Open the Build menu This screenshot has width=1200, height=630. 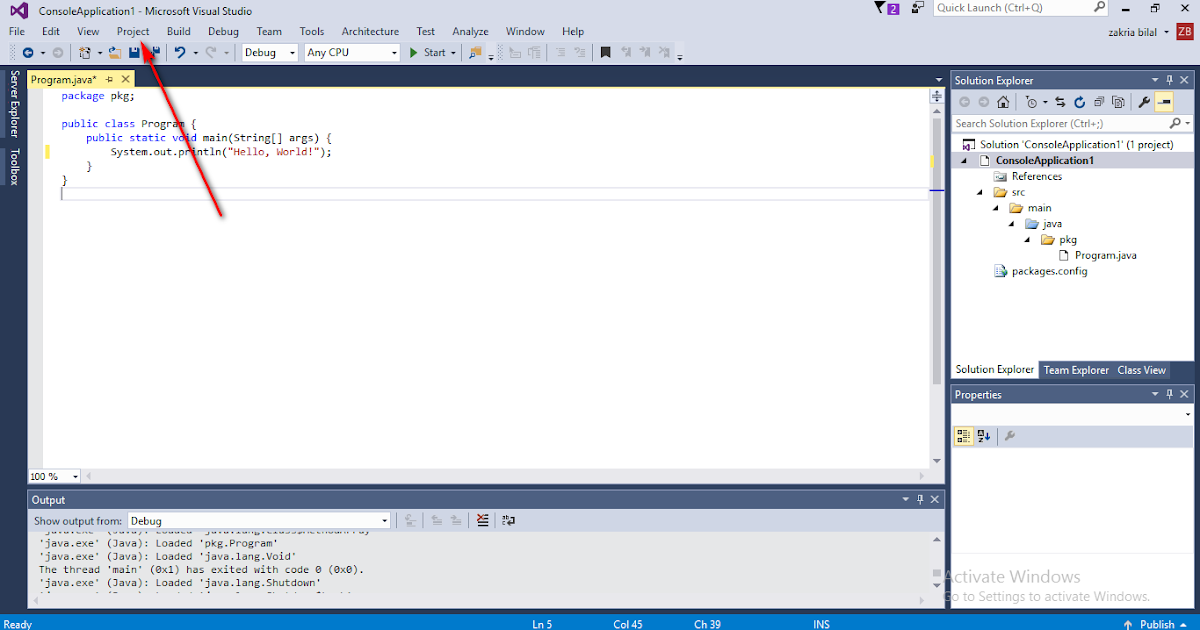coord(179,31)
